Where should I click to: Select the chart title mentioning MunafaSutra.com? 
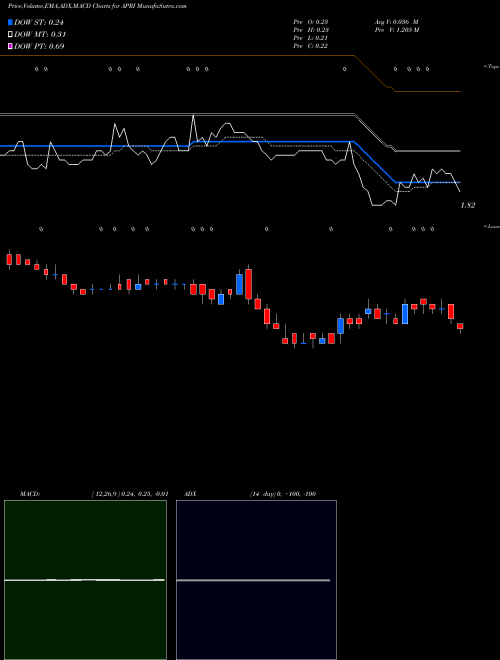click(97, 6)
